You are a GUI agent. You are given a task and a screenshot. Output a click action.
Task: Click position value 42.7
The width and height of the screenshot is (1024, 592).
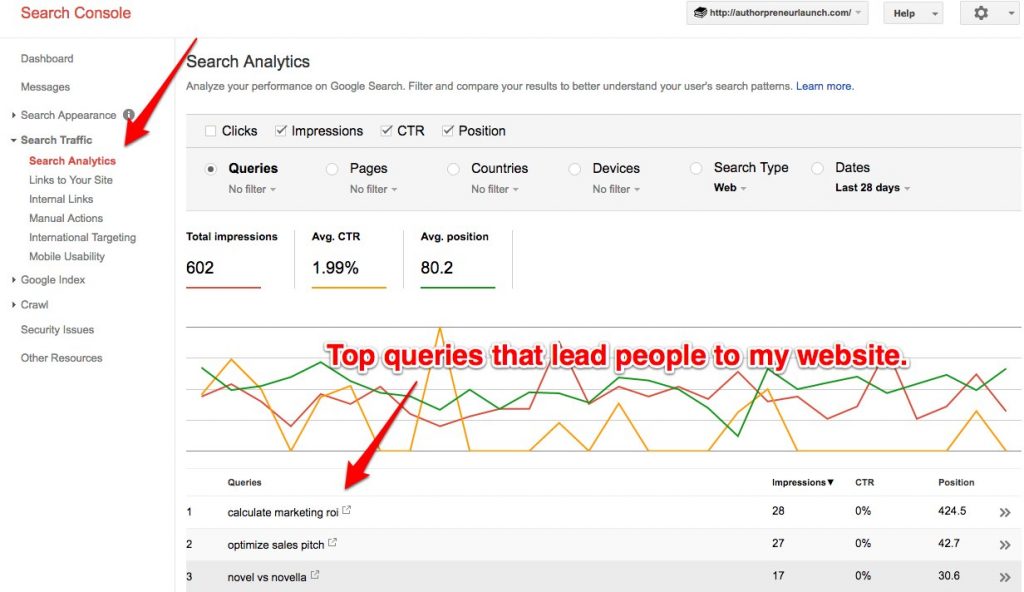click(949, 543)
